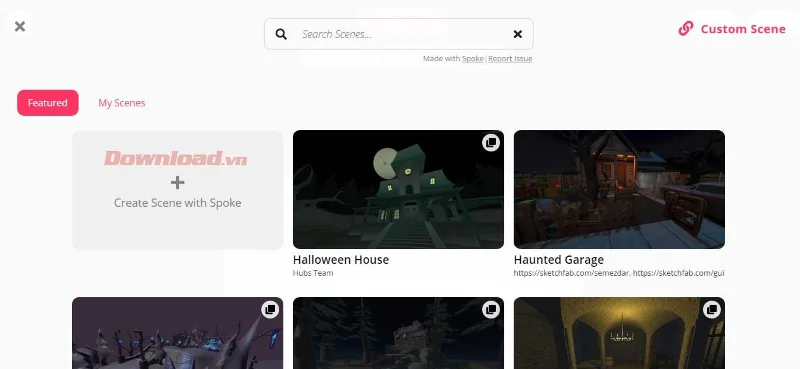
Task: Click the Hubs Team attribution text
Action: (313, 273)
